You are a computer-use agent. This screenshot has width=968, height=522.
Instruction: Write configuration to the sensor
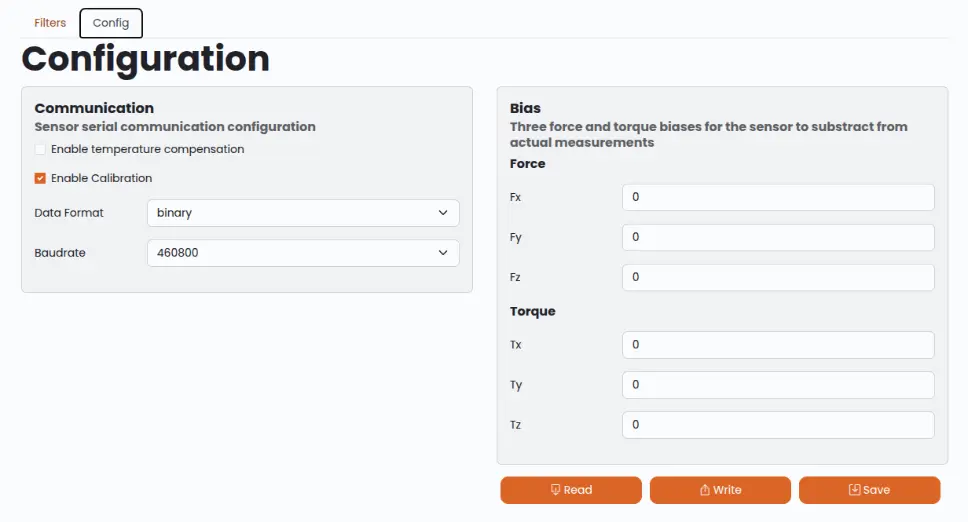720,490
